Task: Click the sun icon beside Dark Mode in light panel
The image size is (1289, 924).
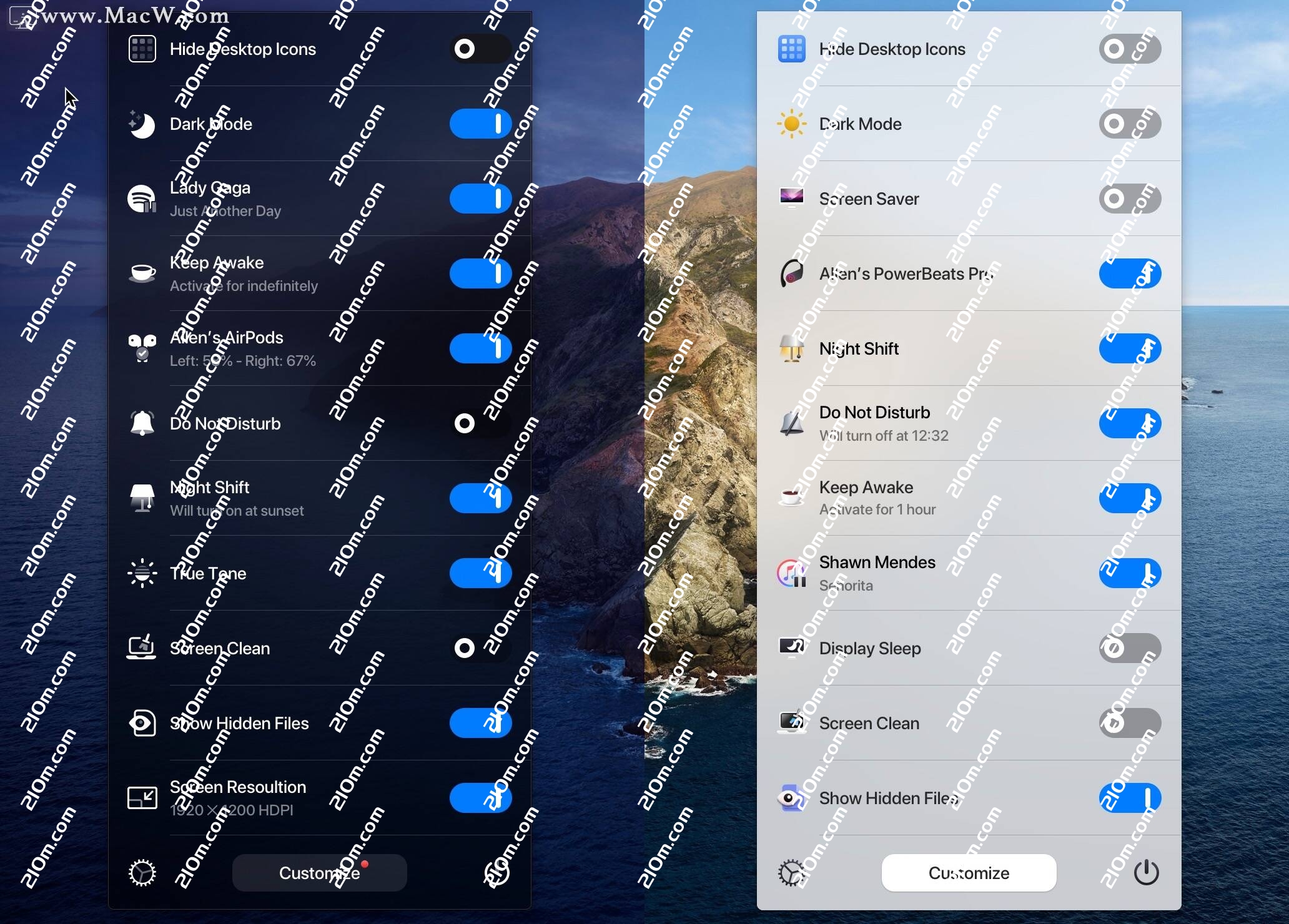Action: coord(791,124)
